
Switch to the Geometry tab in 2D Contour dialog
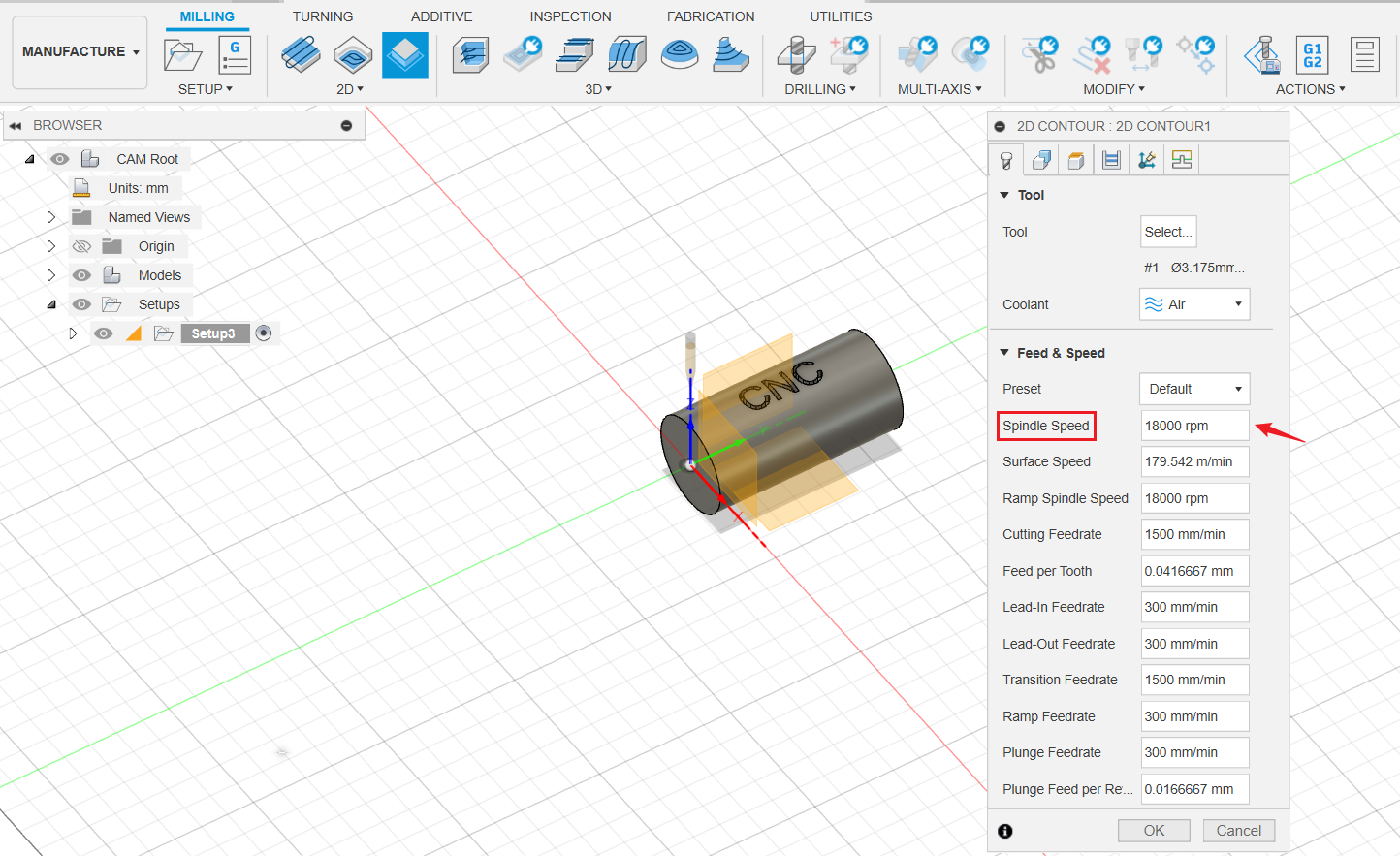(x=1040, y=159)
